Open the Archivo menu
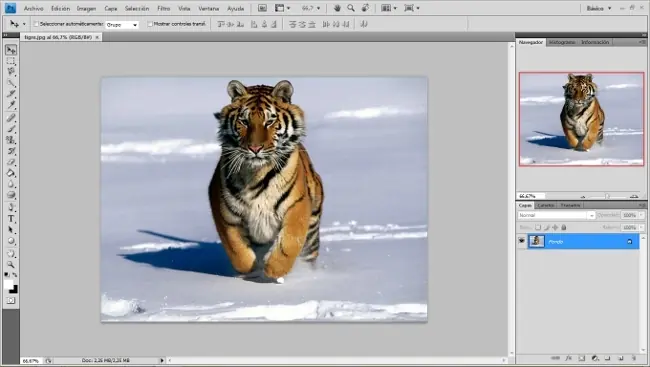 pos(34,8)
